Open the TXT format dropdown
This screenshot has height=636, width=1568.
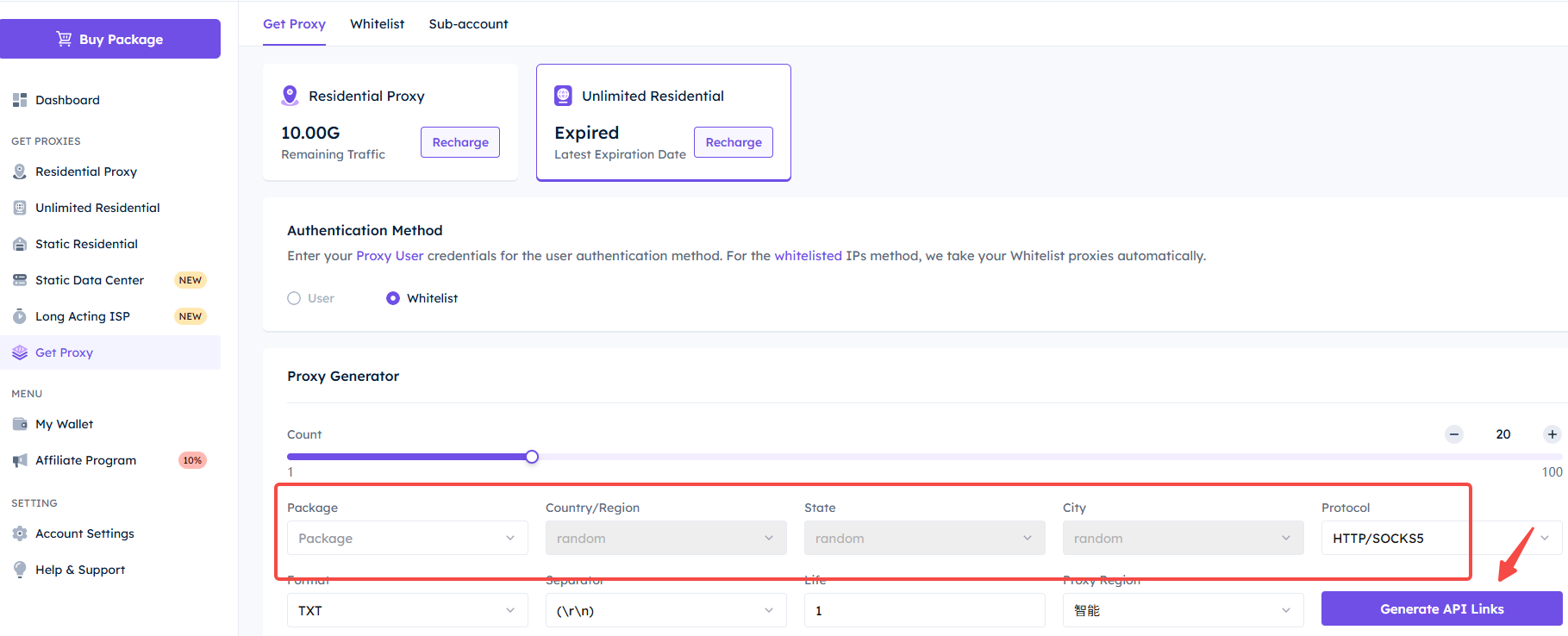point(408,610)
